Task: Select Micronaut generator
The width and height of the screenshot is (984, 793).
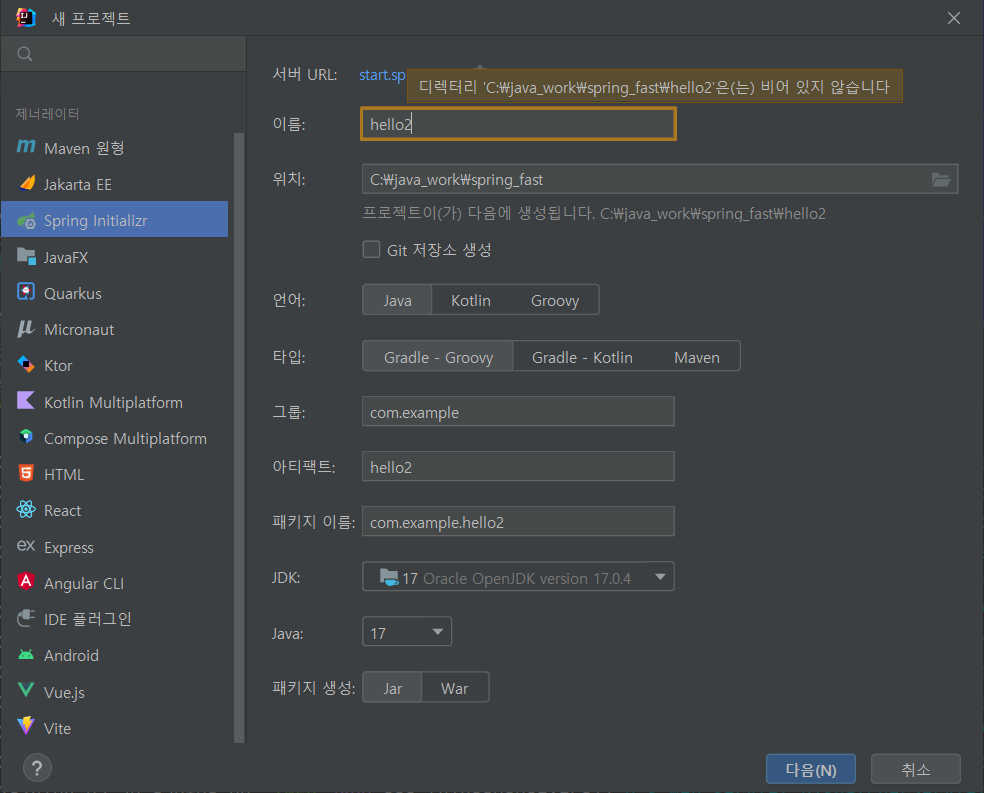Action: [115, 329]
